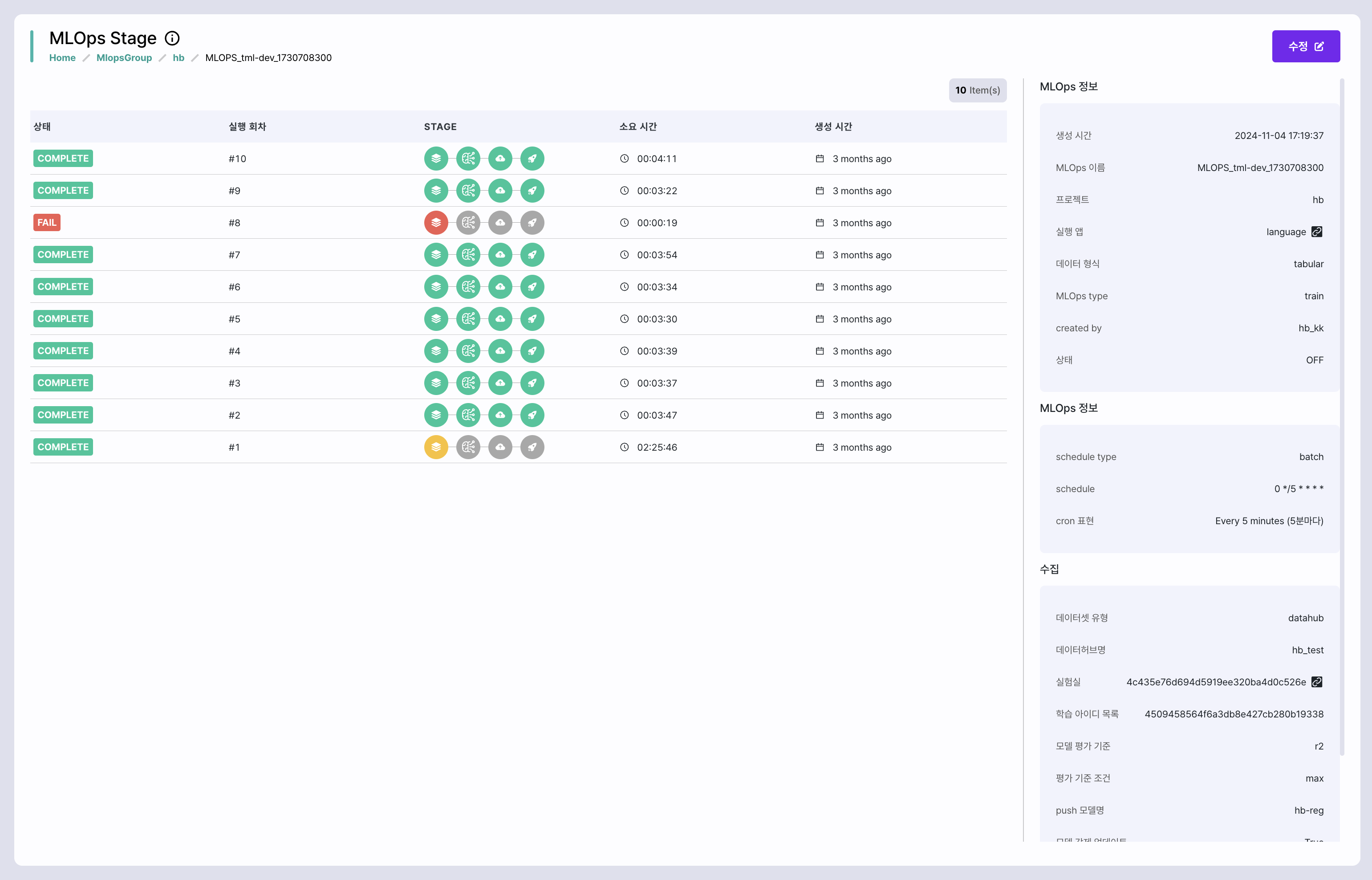Click duration 02:25:46 of run #1

[657, 448]
